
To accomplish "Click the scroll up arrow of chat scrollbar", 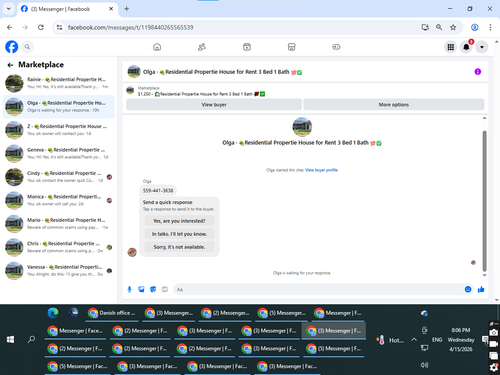I will (484, 118).
